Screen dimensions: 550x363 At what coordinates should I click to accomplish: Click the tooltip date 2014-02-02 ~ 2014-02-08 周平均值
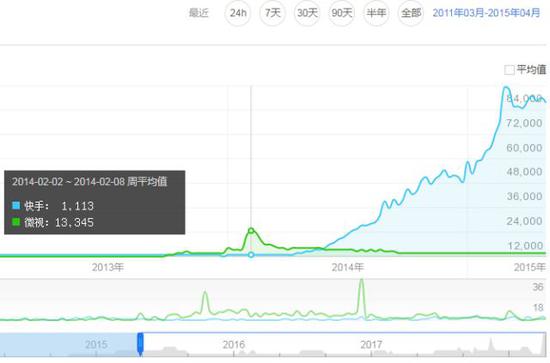90,182
